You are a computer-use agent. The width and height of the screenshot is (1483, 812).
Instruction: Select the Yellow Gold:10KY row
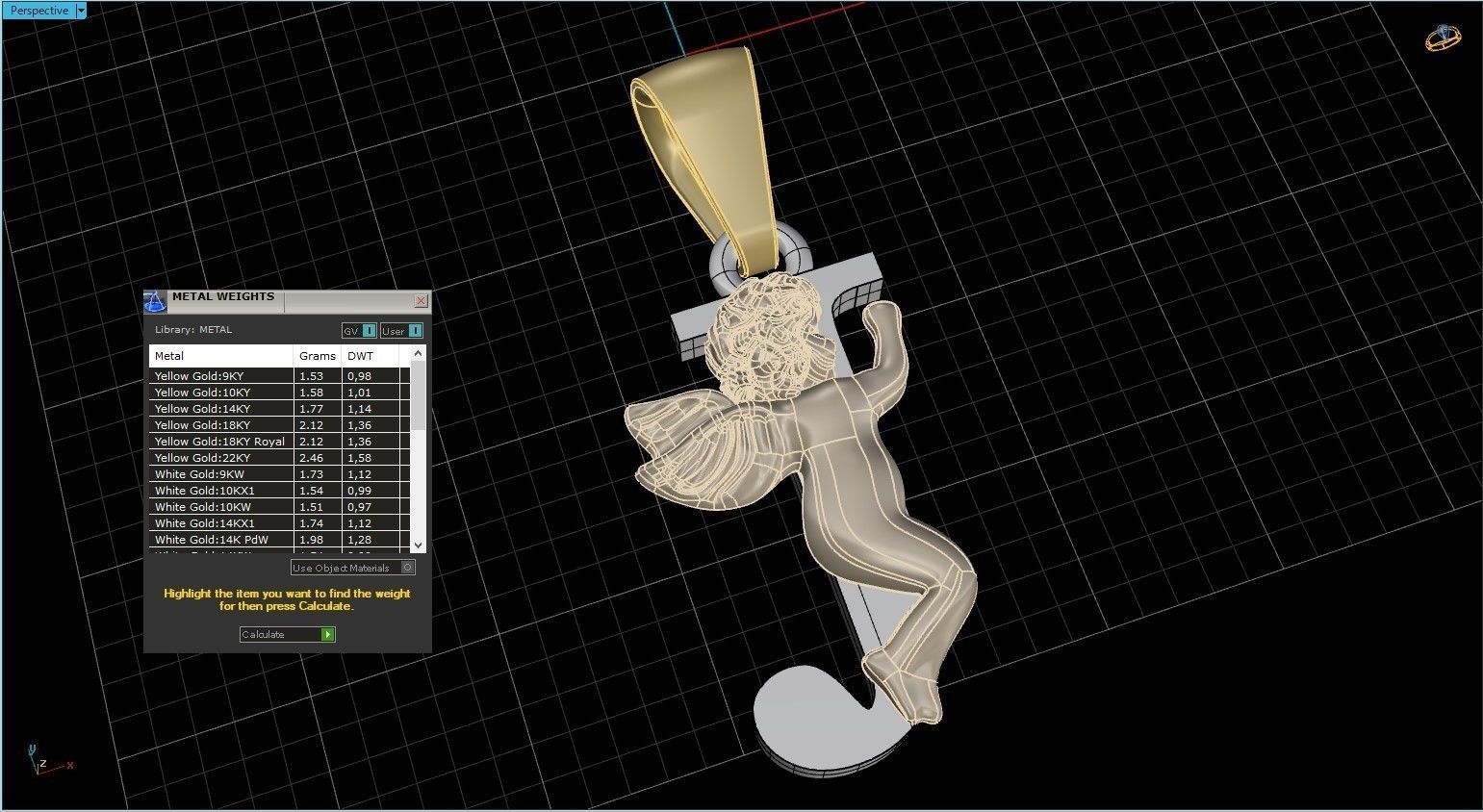pos(279,393)
